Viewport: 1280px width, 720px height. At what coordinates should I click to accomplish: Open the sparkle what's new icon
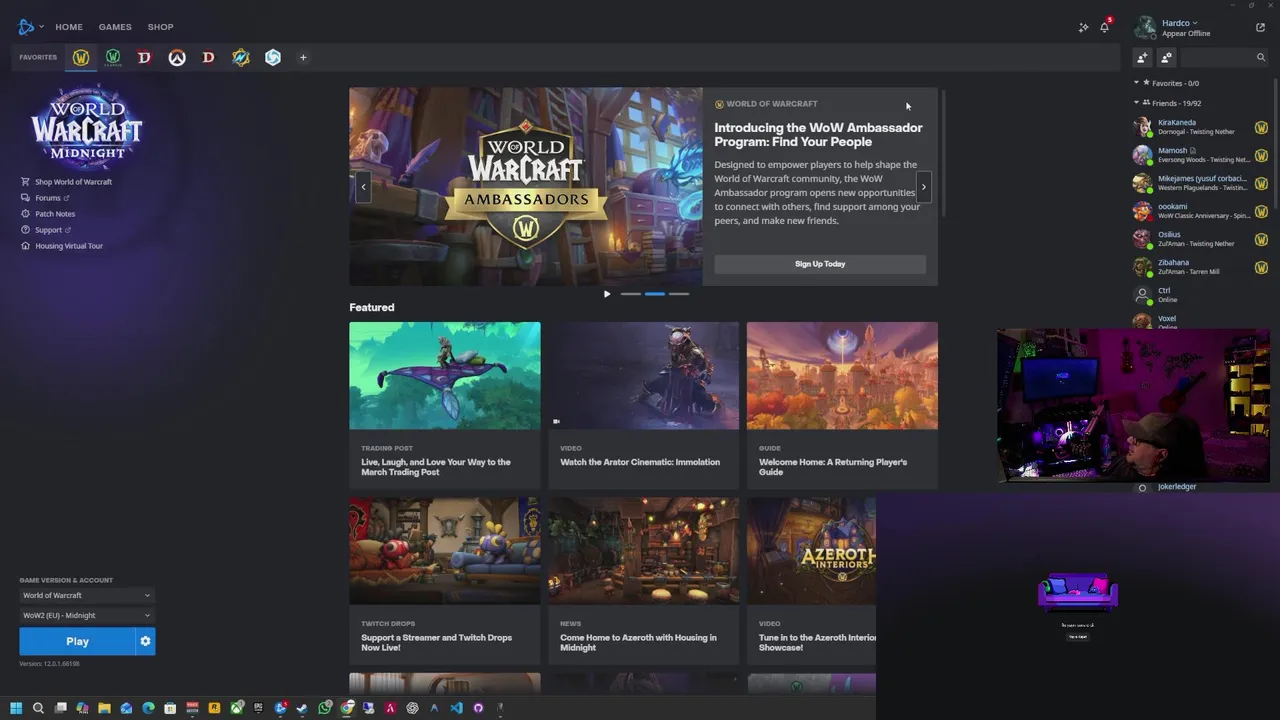(1083, 27)
